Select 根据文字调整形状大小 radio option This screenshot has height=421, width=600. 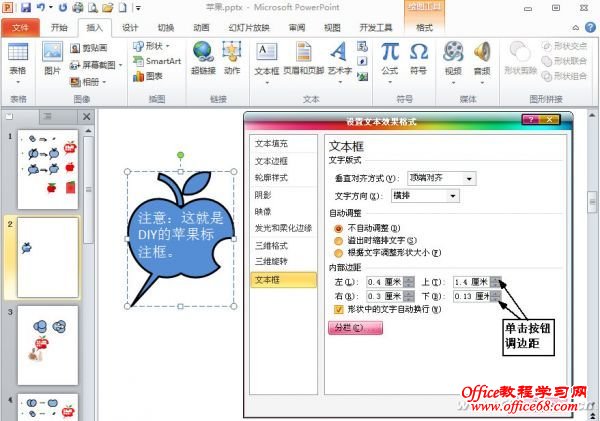(x=338, y=253)
